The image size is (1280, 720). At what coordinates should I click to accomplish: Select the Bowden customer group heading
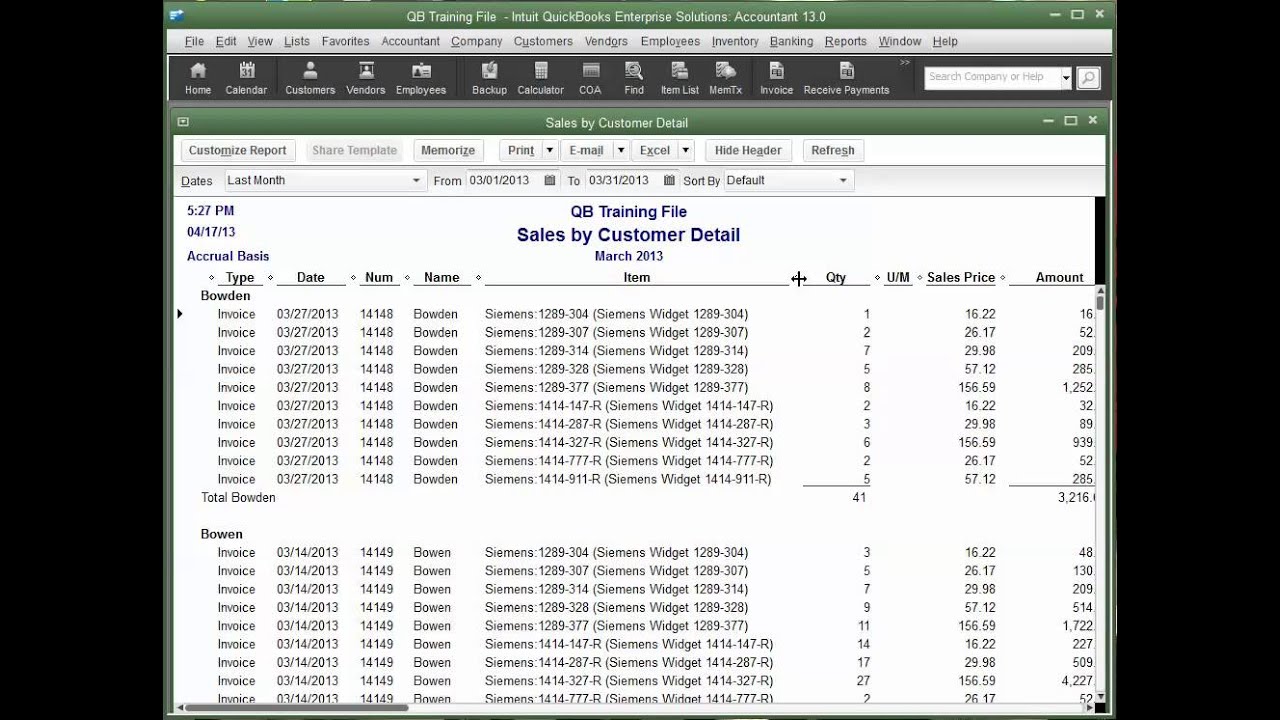click(x=225, y=296)
